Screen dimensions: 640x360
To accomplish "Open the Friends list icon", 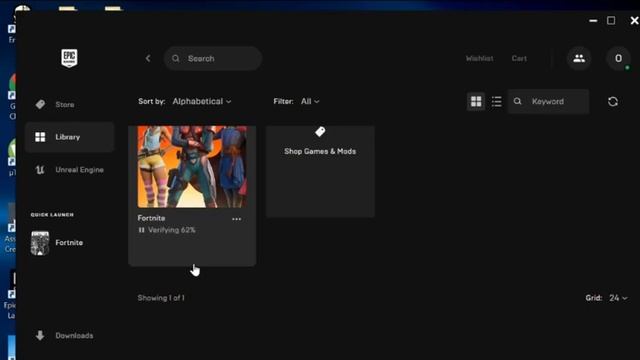I will coord(579,58).
